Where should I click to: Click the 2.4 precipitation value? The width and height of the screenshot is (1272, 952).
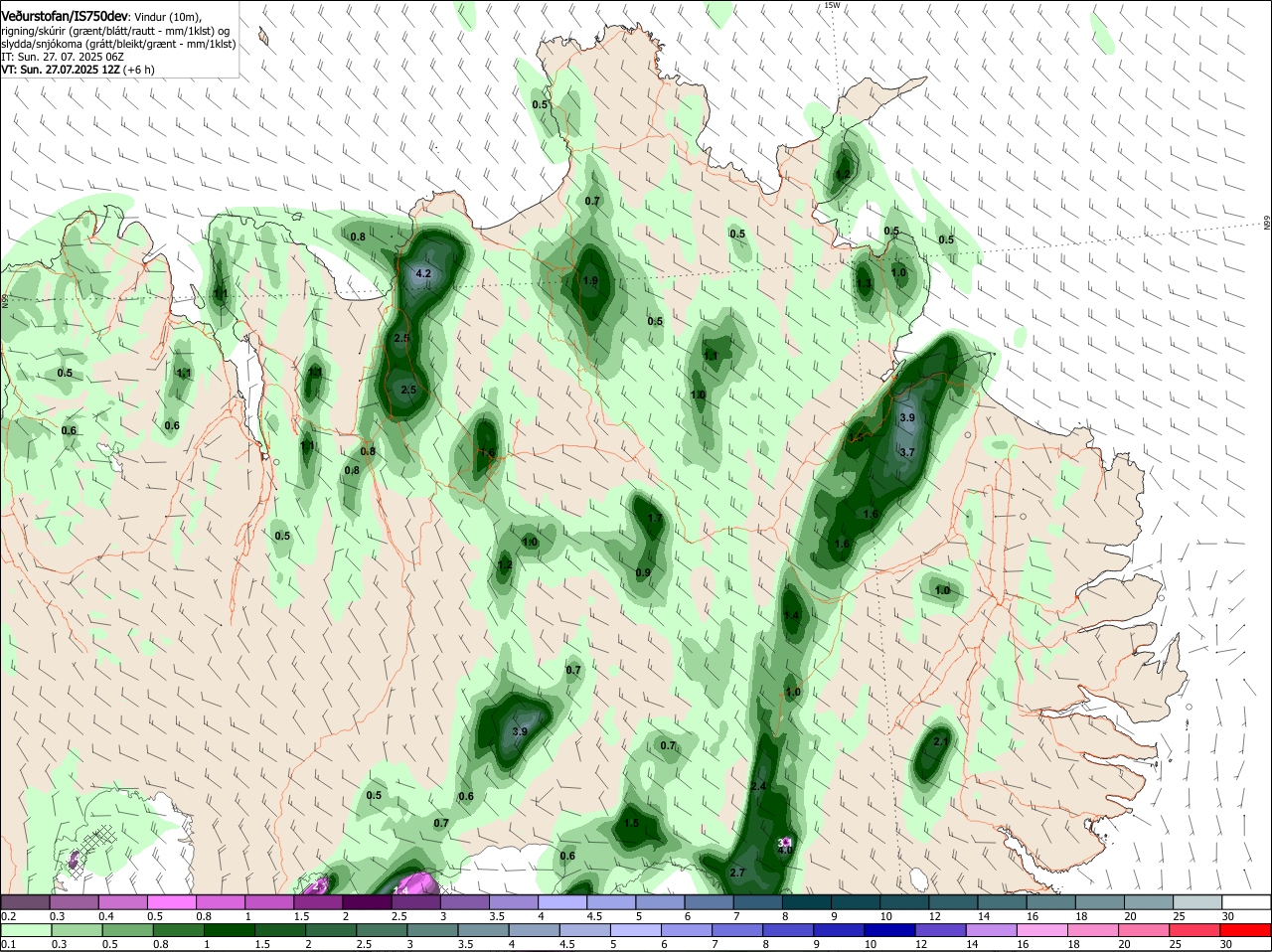point(759,786)
